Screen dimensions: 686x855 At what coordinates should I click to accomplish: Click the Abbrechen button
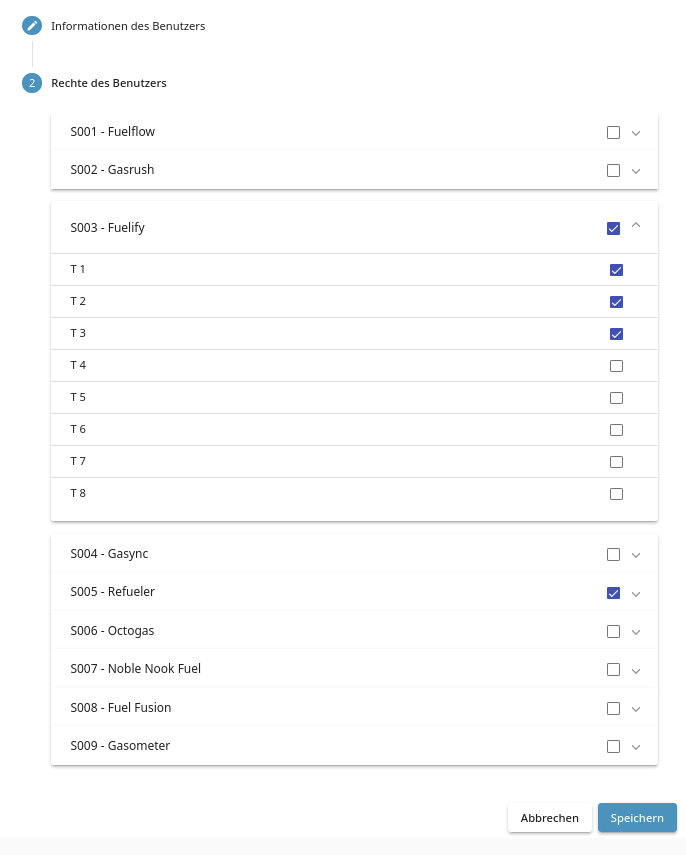click(x=549, y=818)
